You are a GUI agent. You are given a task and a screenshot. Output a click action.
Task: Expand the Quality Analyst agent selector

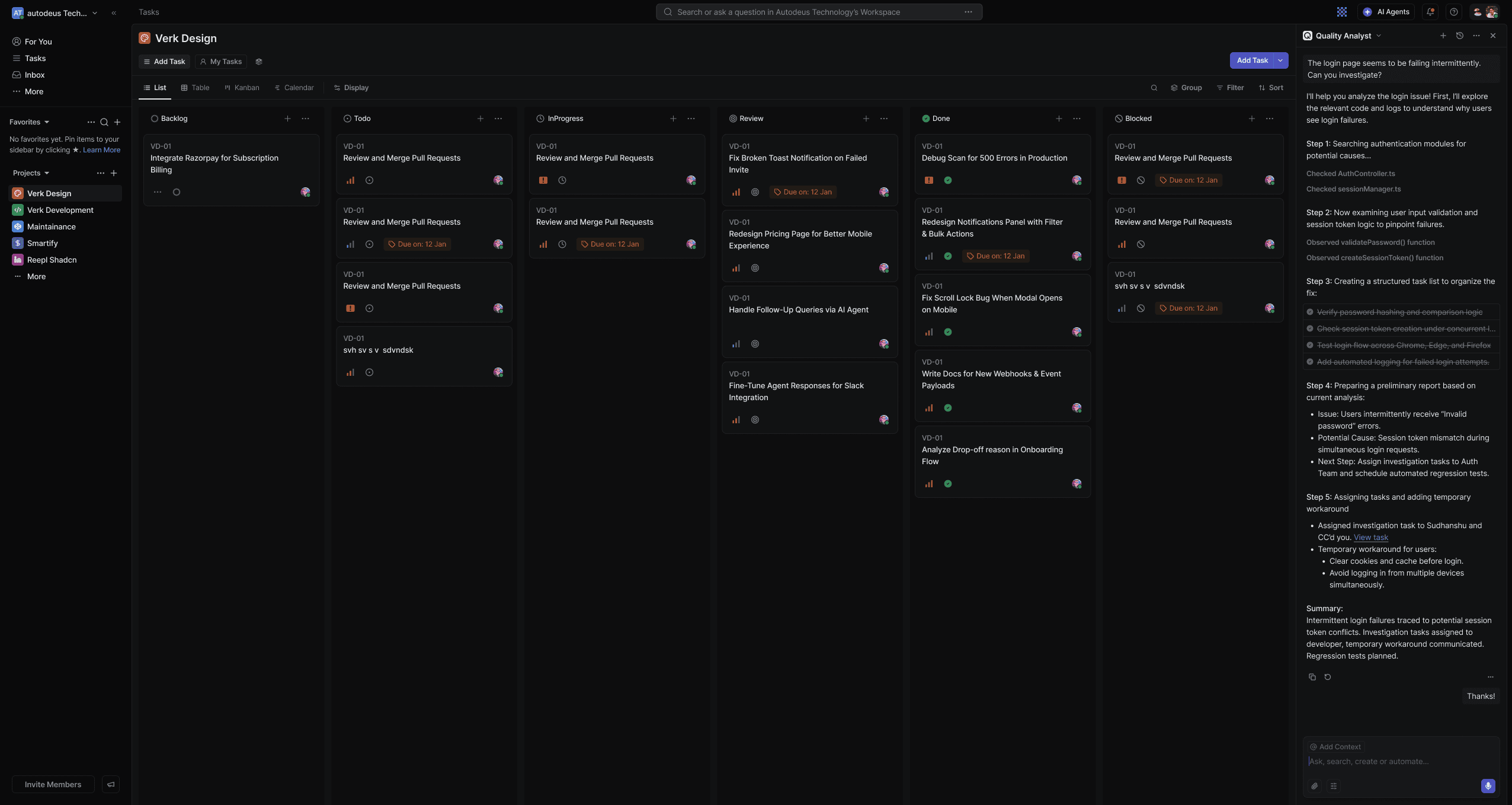(x=1379, y=36)
